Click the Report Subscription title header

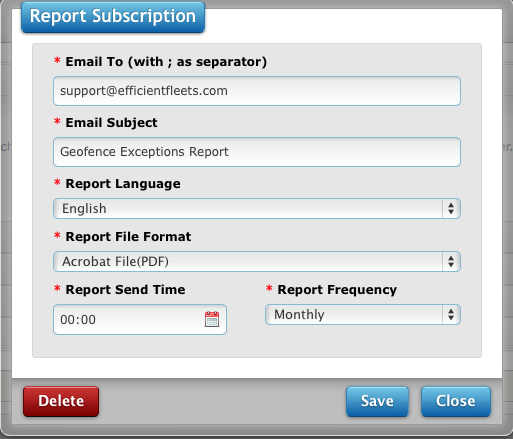pos(113,17)
